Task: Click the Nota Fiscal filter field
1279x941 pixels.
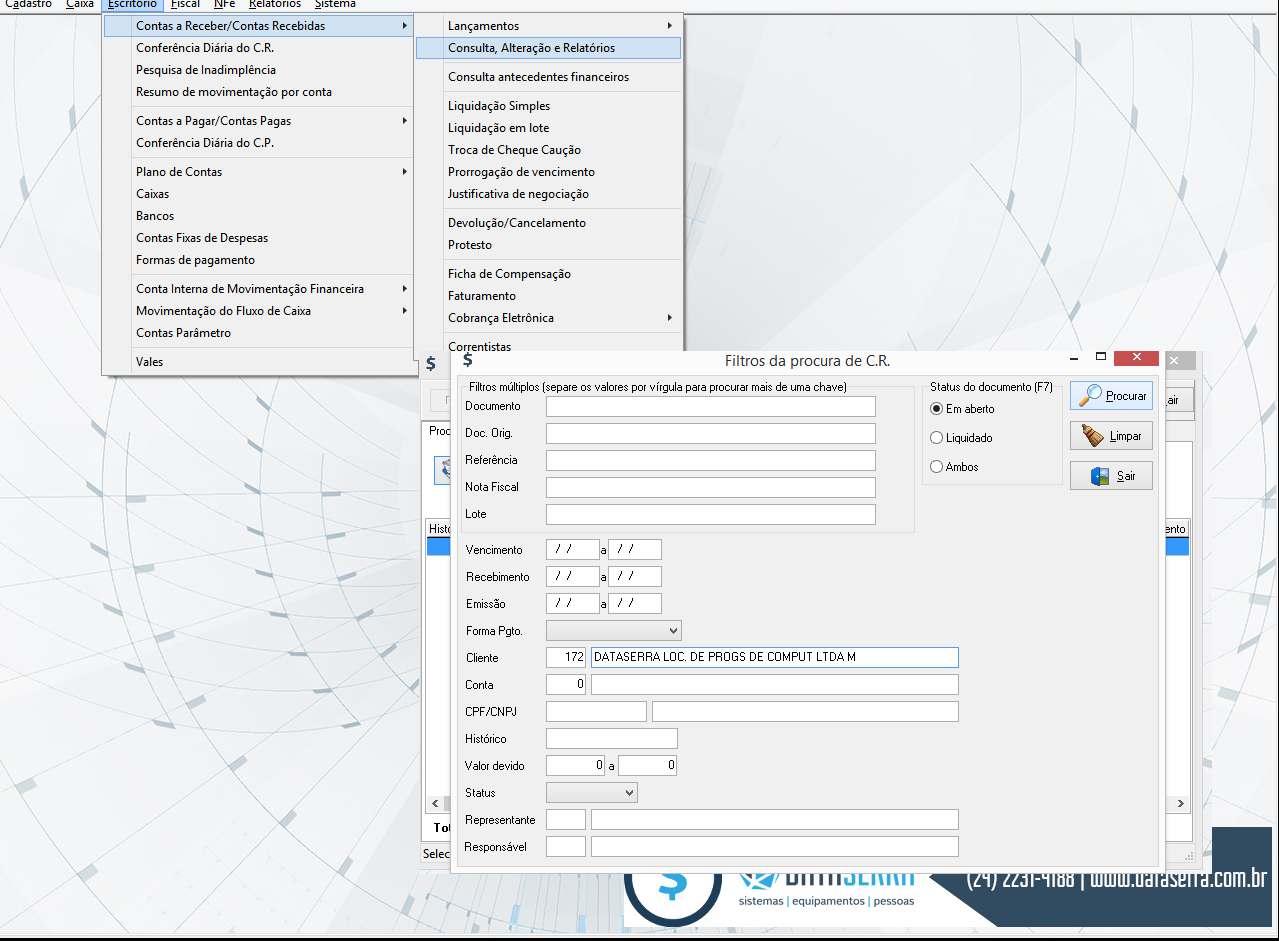Action: coord(711,487)
